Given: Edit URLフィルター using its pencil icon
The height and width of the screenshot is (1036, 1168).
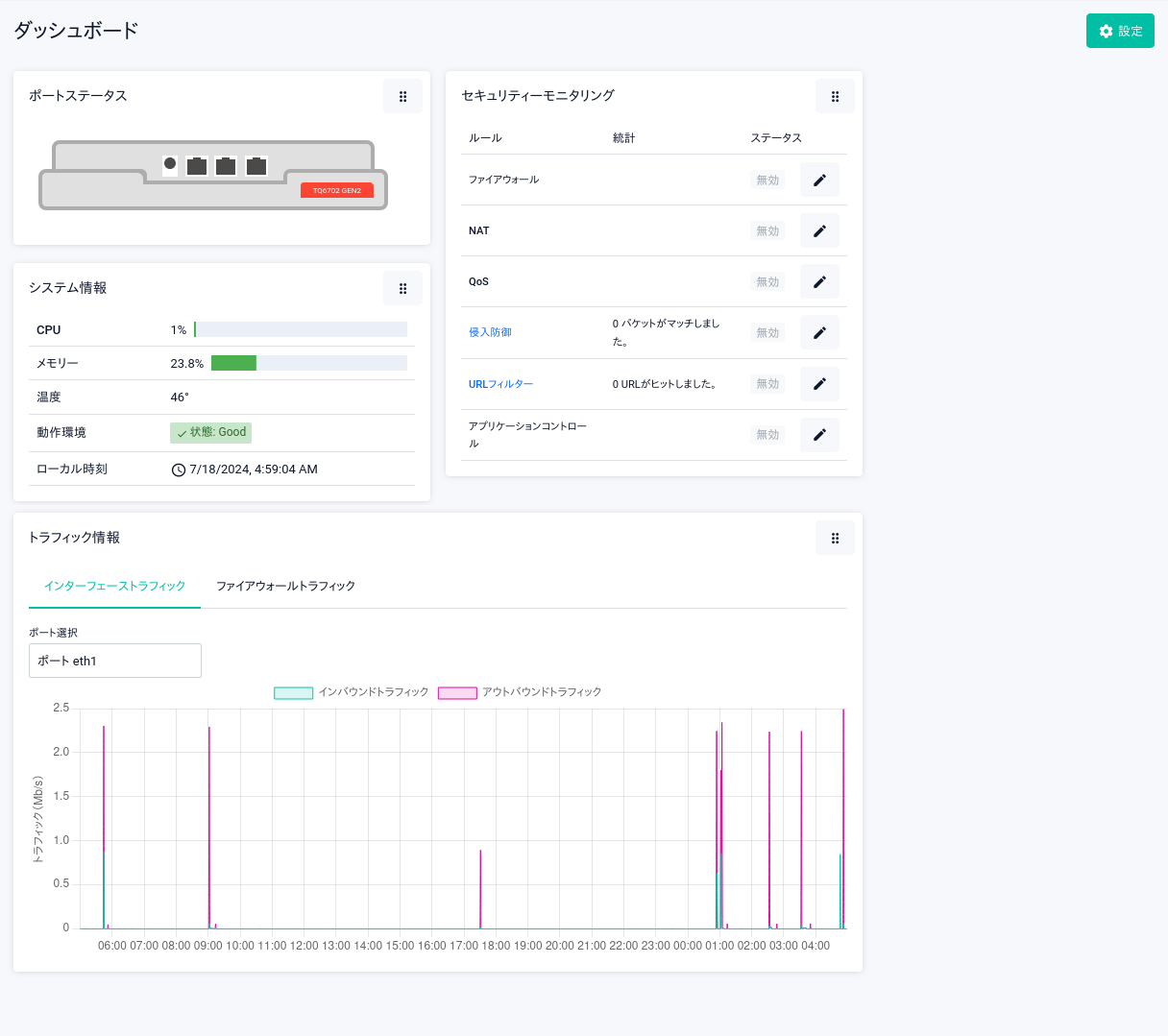Looking at the screenshot, I should click(819, 384).
